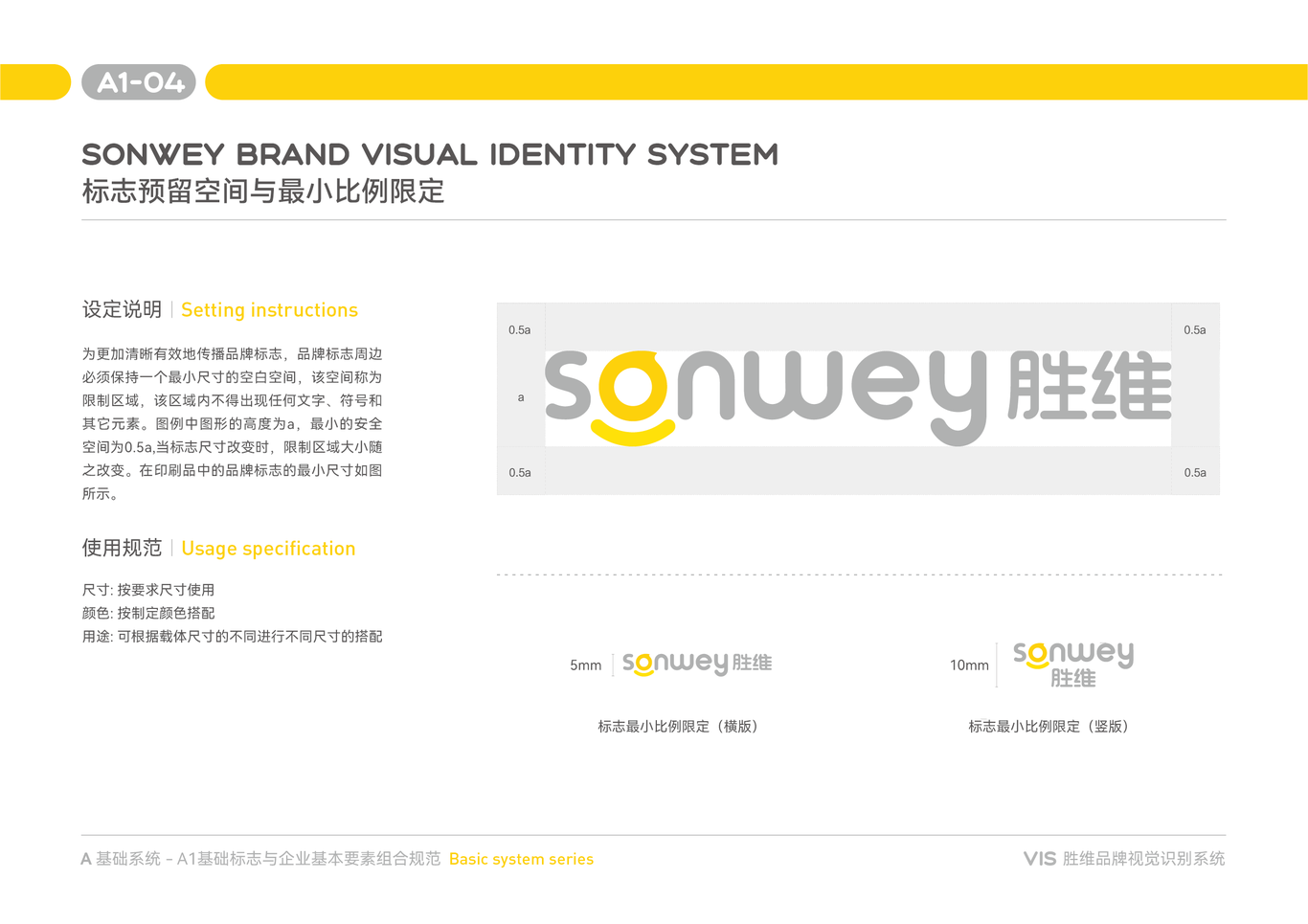
Task: Select the yellow Basic system series footer text
Action: coord(521,860)
